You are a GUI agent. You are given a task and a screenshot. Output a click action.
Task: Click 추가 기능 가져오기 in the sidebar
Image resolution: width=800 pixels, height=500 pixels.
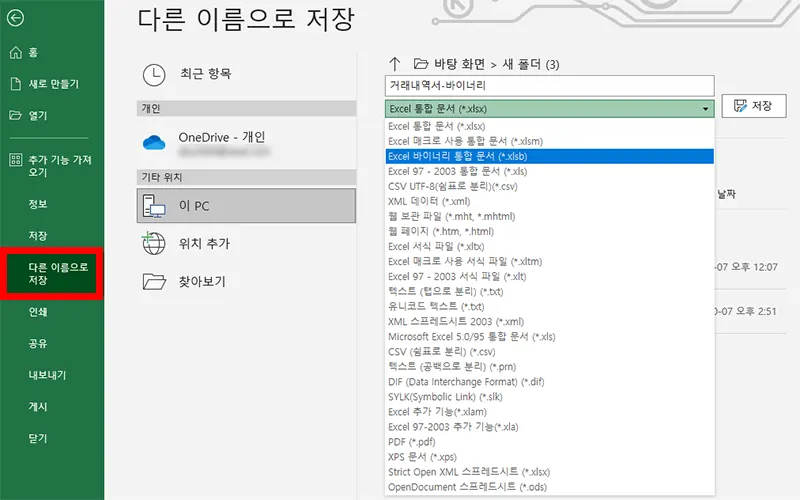point(50,166)
